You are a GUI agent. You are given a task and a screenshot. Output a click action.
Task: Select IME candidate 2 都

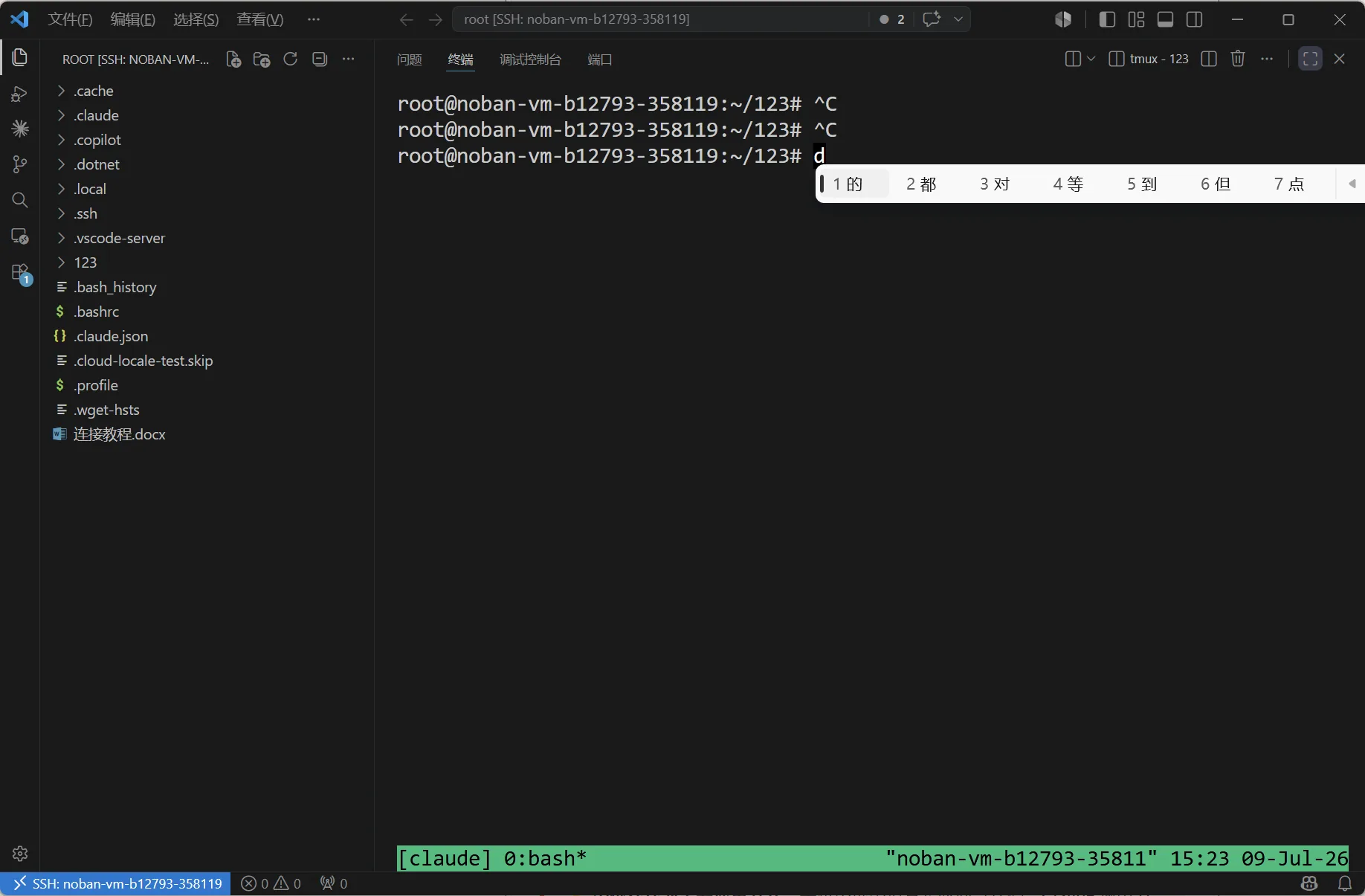[x=921, y=184]
